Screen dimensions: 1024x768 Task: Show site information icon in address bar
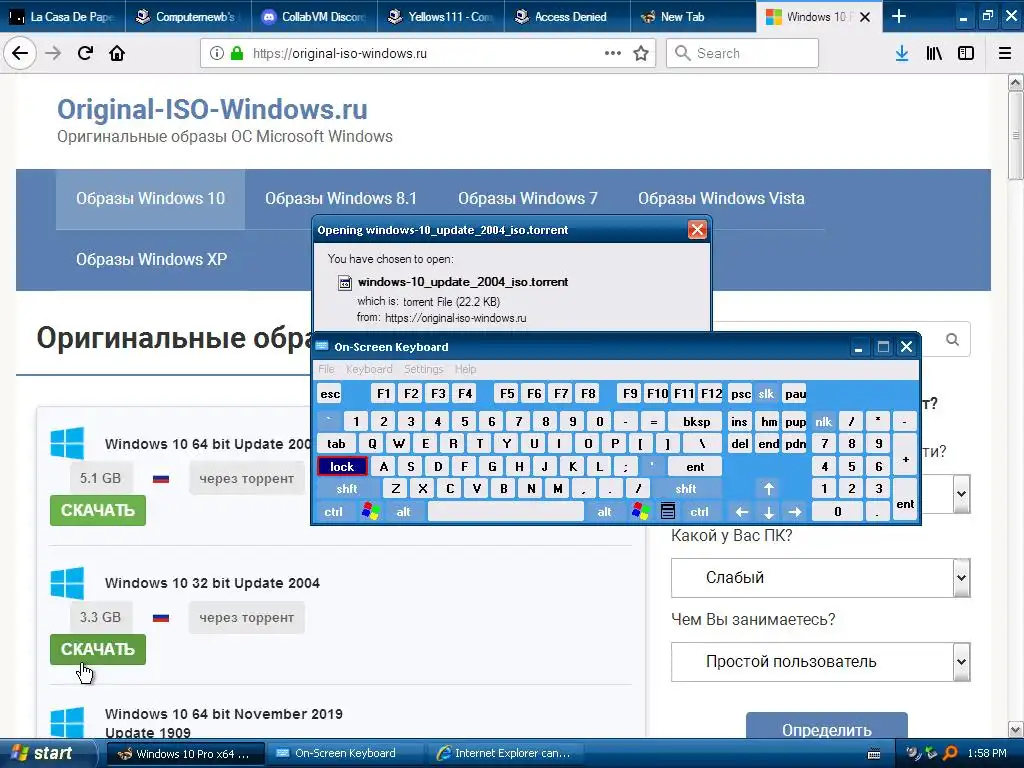point(217,53)
